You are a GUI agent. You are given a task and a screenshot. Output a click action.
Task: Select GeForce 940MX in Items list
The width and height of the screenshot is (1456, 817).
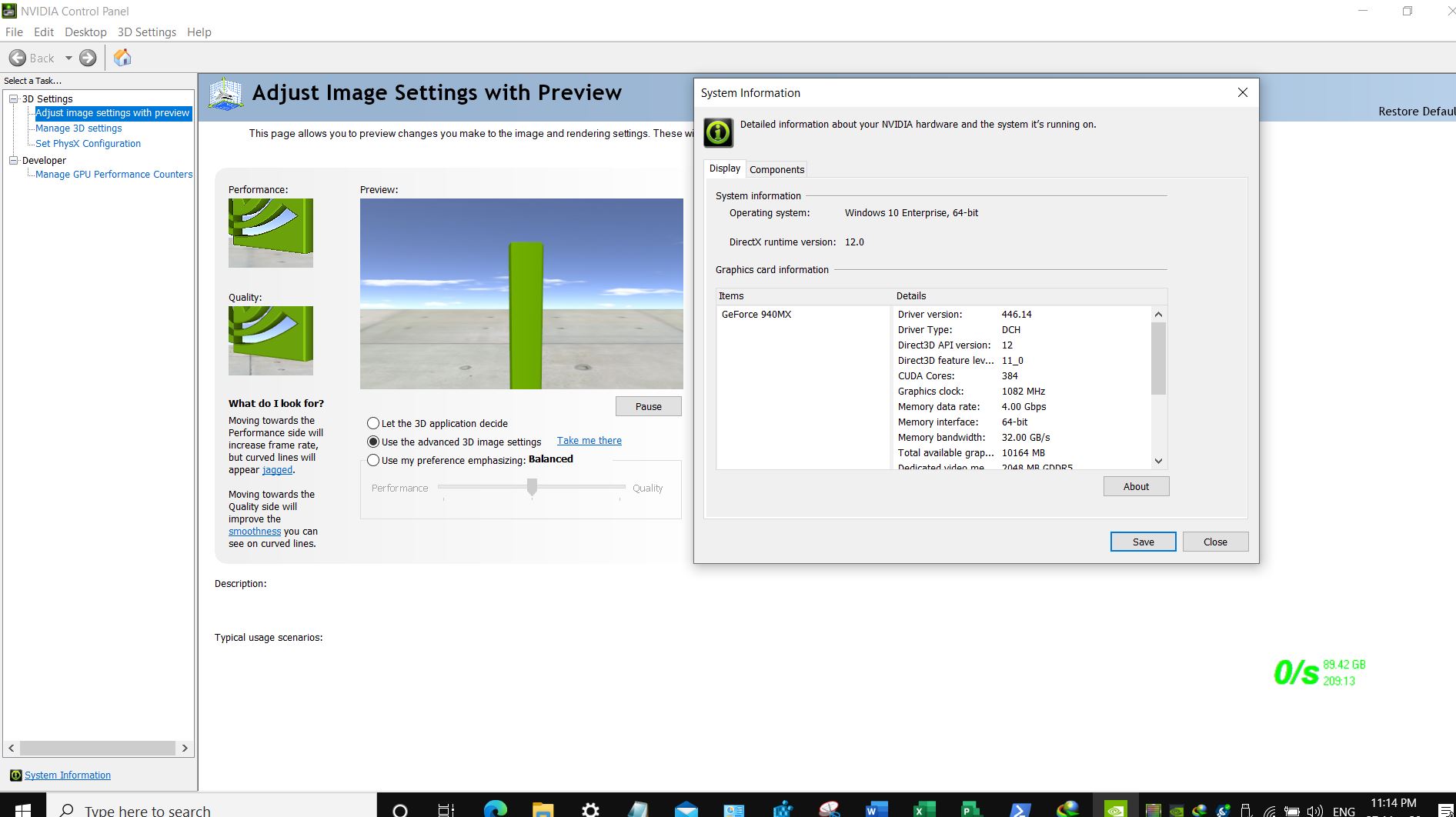pyautogui.click(x=756, y=315)
